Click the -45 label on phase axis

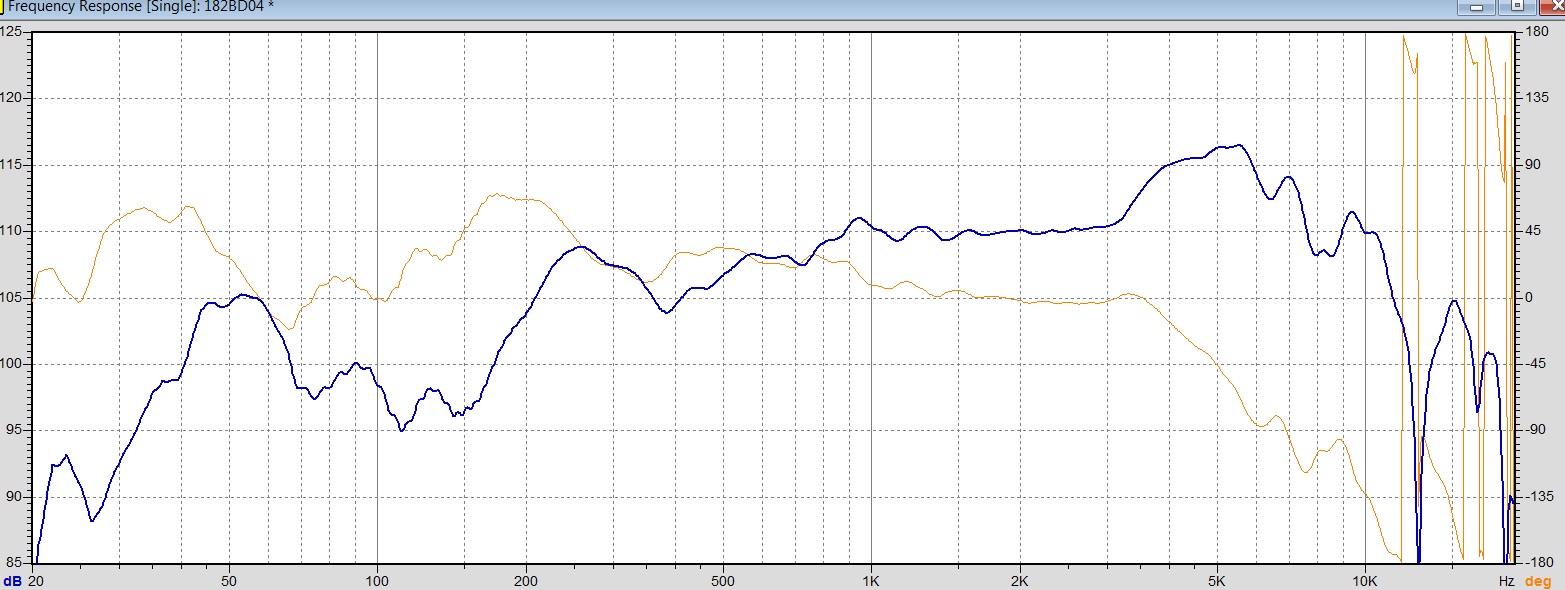click(1534, 364)
